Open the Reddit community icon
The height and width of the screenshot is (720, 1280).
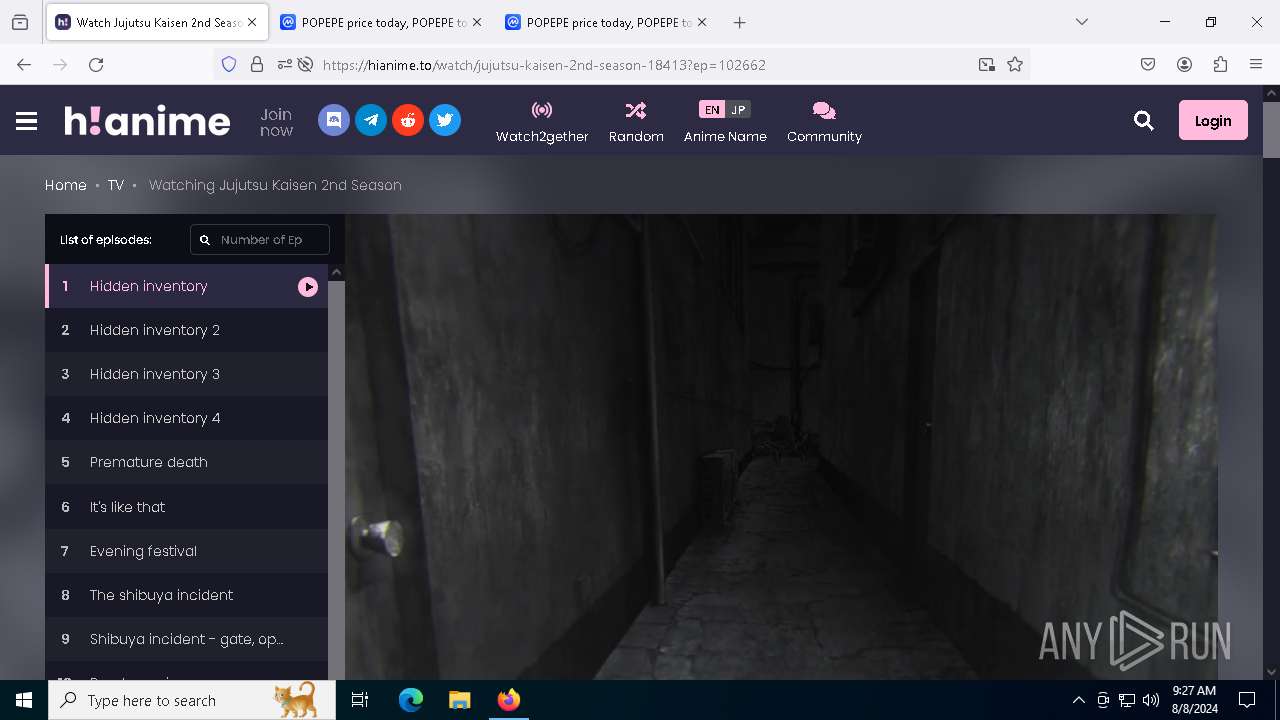(x=408, y=120)
